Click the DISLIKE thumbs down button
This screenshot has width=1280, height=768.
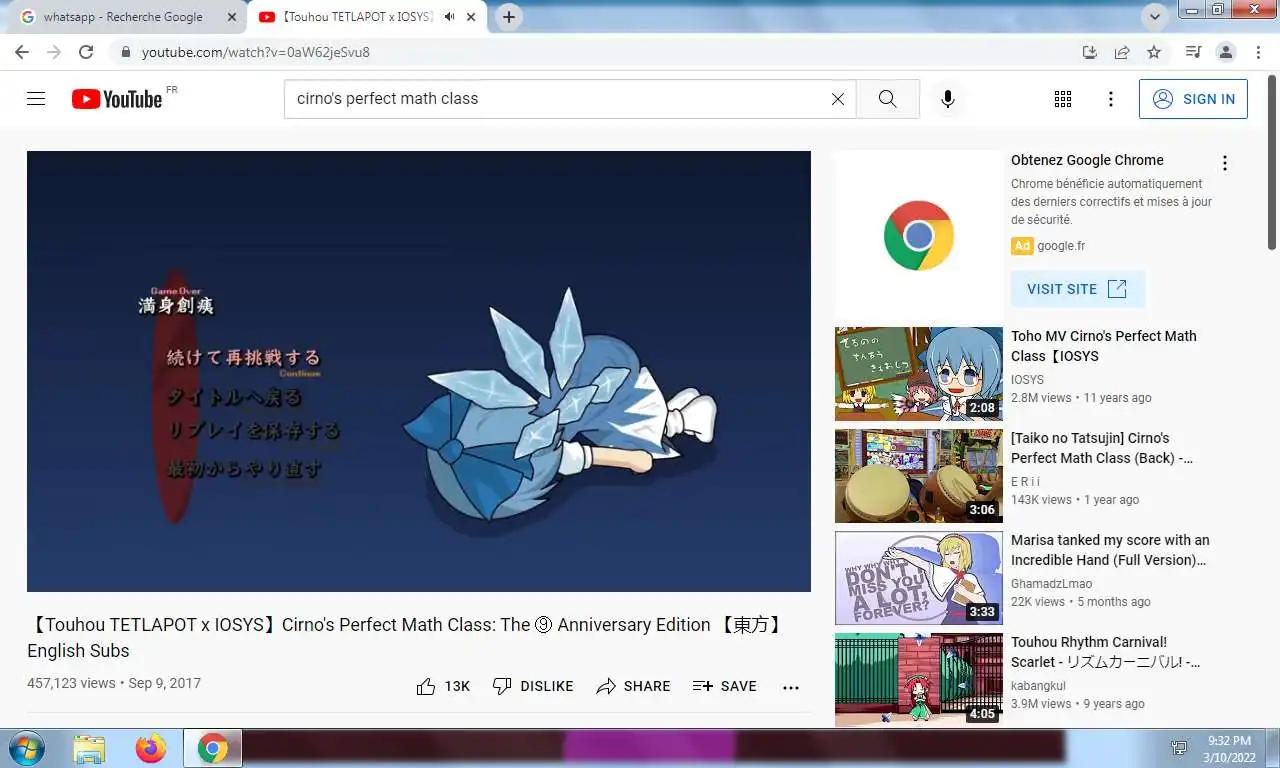pyautogui.click(x=533, y=686)
